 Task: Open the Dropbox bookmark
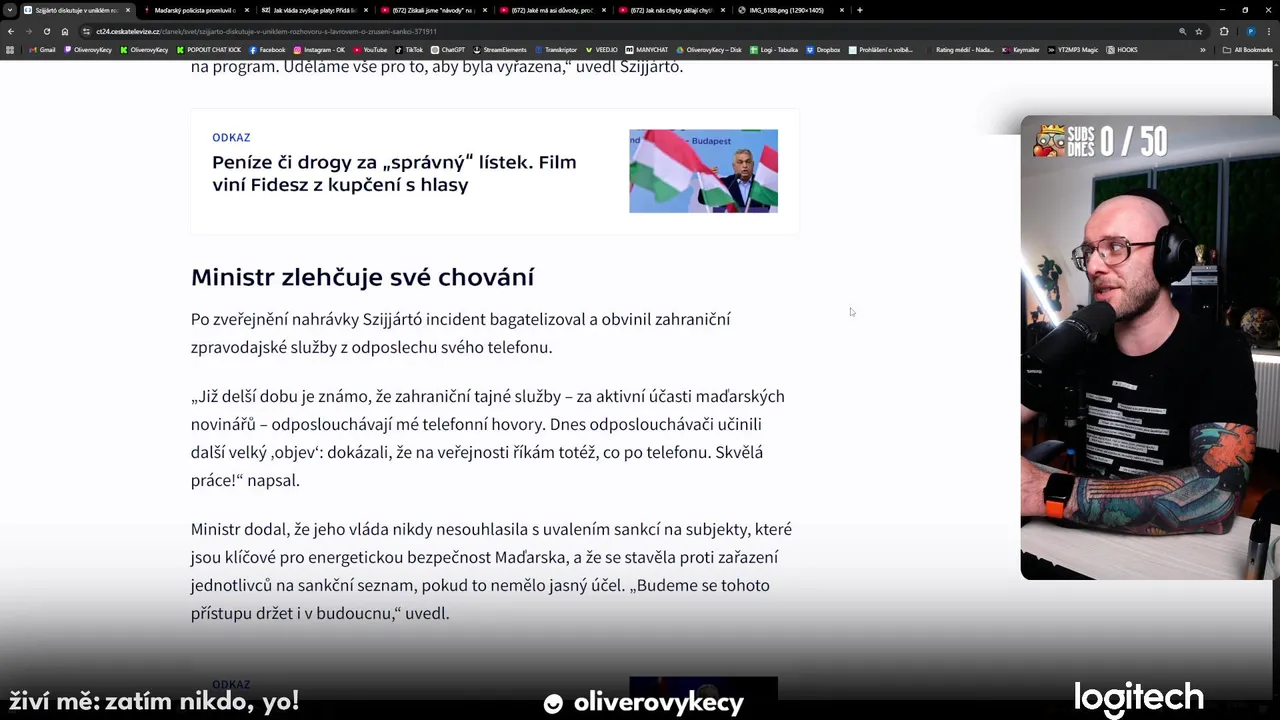pyautogui.click(x=823, y=49)
